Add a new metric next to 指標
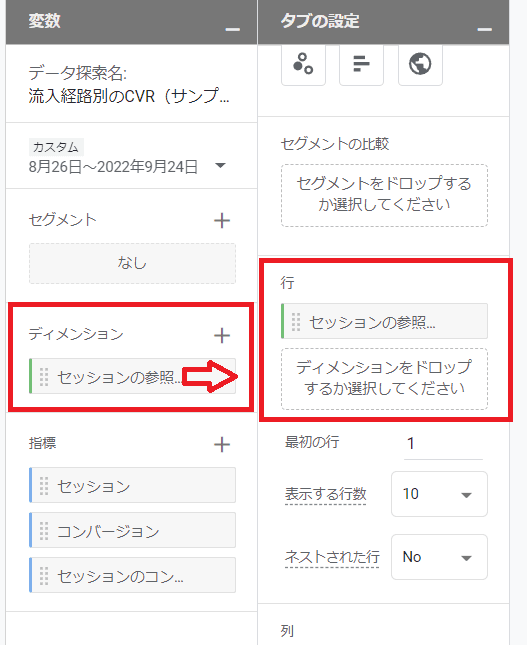 tap(222, 444)
